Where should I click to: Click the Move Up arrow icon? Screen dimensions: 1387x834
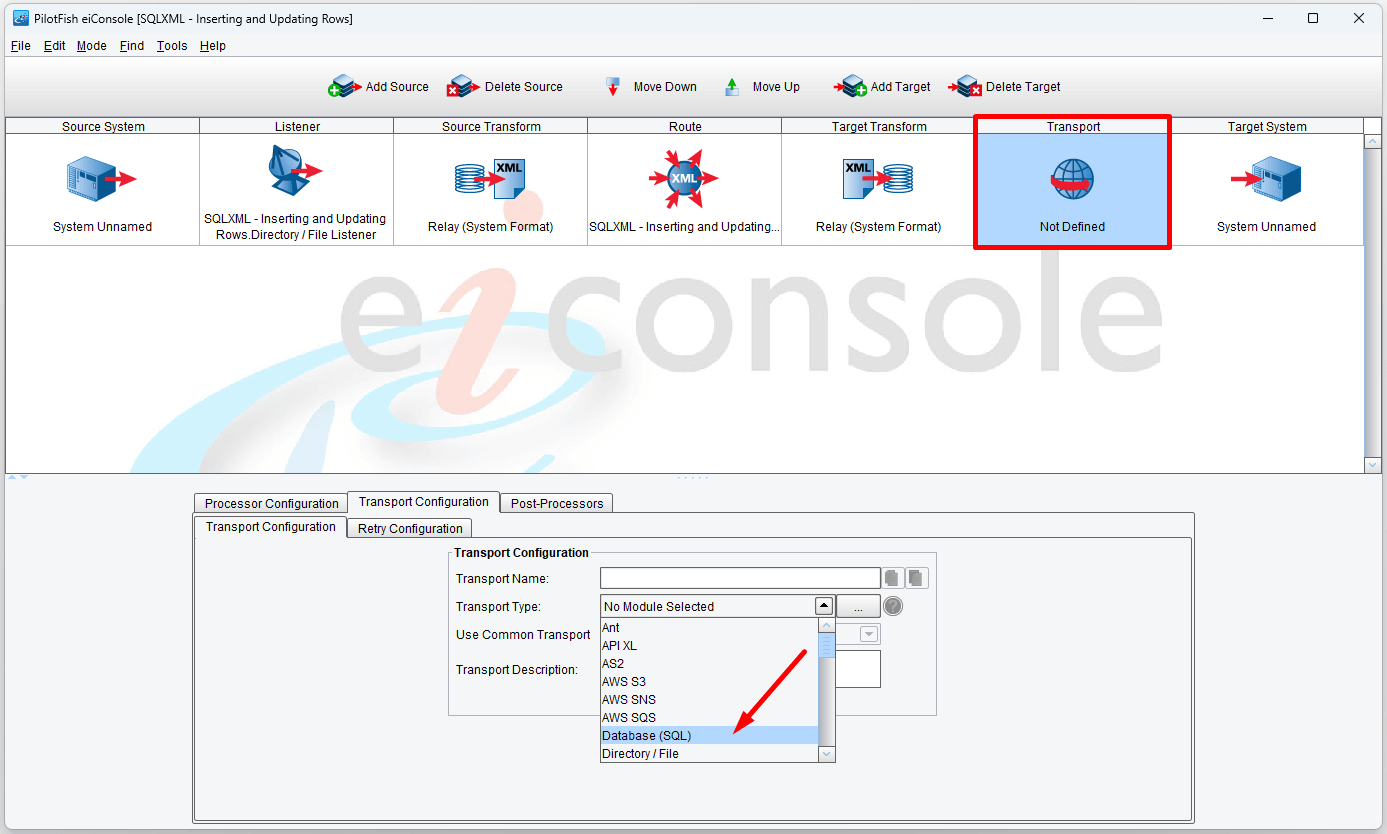(732, 87)
